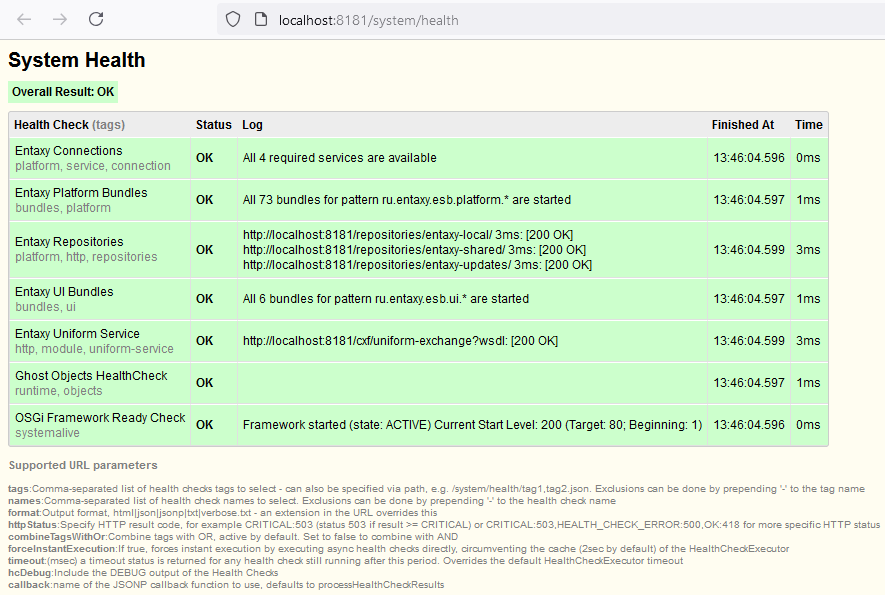Click the Health Check column header
The height and width of the screenshot is (595, 885).
[x=52, y=125]
